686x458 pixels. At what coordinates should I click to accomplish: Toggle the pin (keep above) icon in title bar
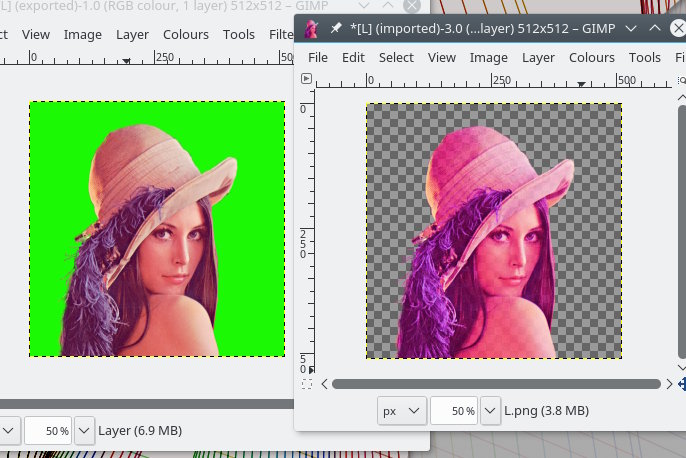(x=336, y=28)
